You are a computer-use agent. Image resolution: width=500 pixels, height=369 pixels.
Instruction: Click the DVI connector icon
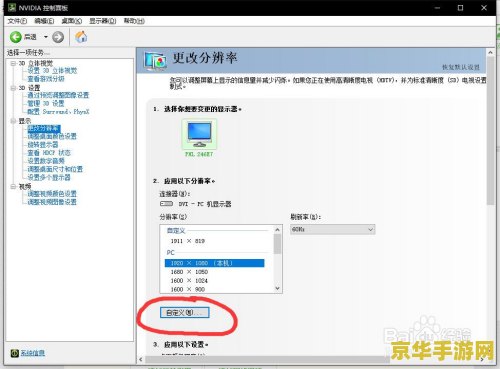pyautogui.click(x=166, y=204)
